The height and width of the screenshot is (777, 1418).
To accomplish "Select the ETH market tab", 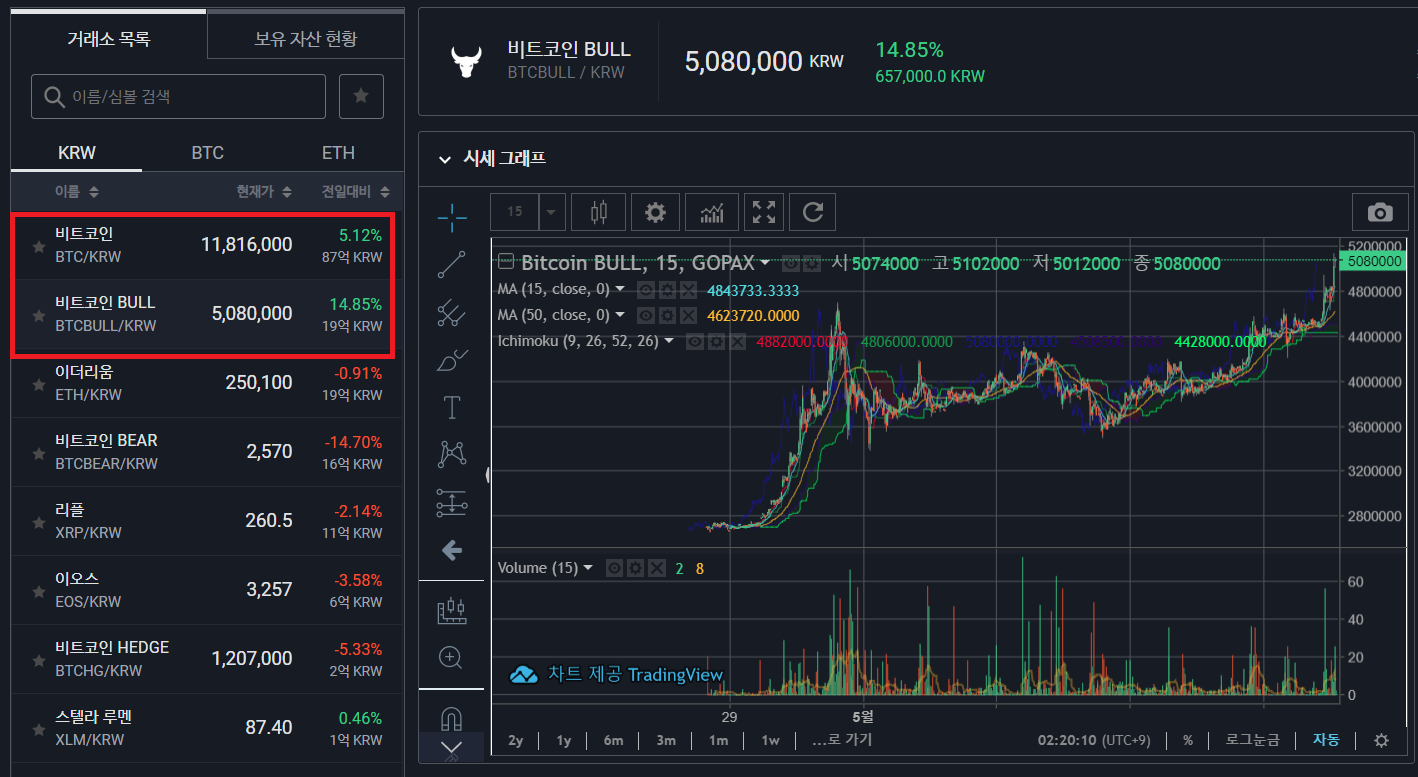I will point(338,153).
